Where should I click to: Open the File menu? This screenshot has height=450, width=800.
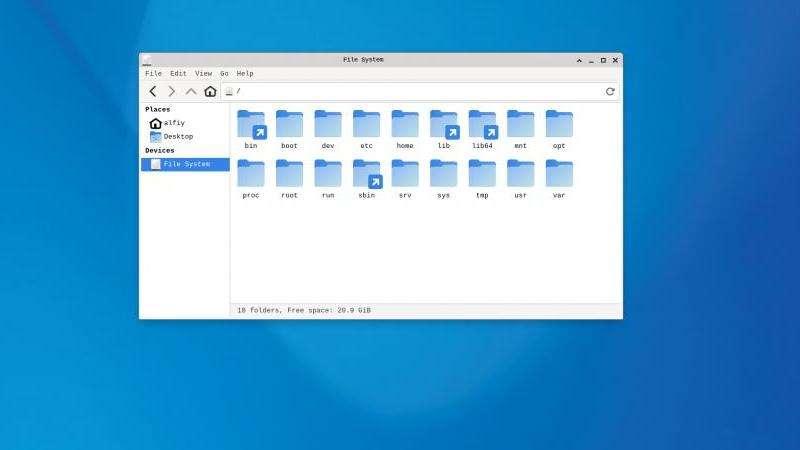point(153,73)
